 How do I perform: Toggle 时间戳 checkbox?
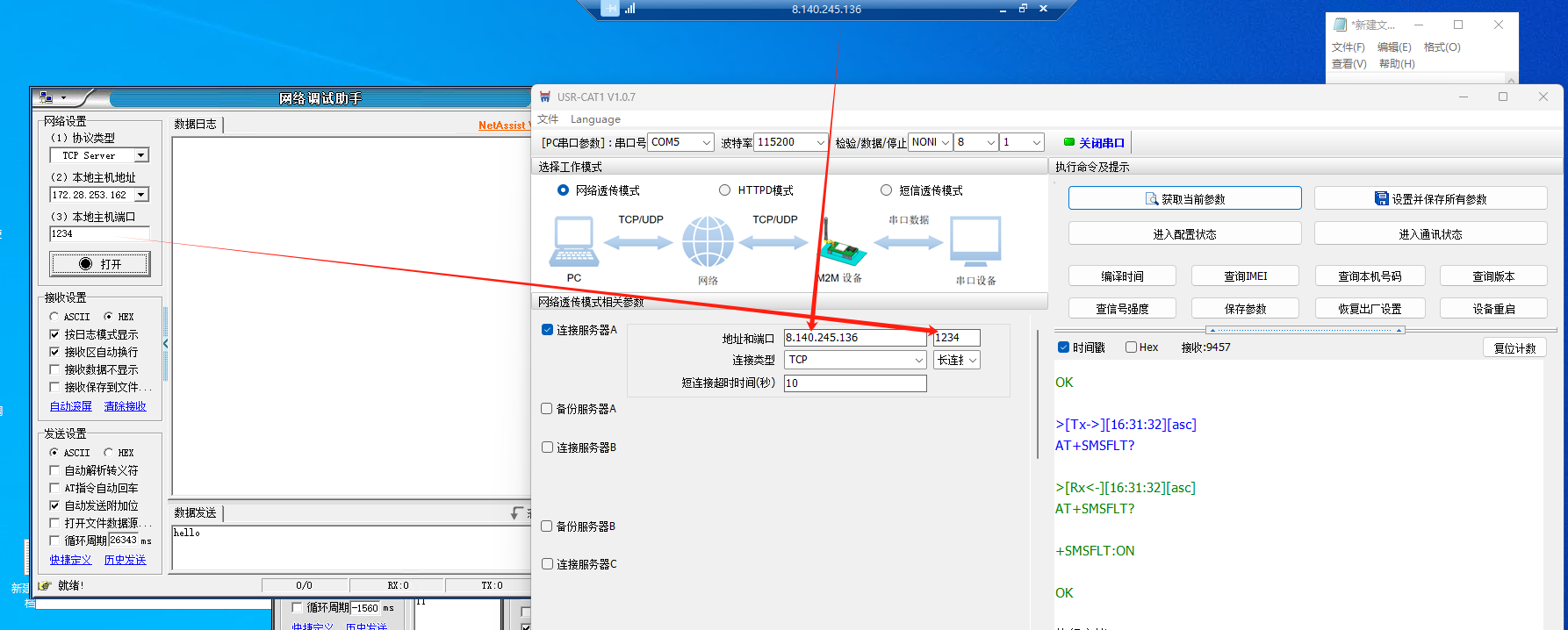pyautogui.click(x=1063, y=347)
